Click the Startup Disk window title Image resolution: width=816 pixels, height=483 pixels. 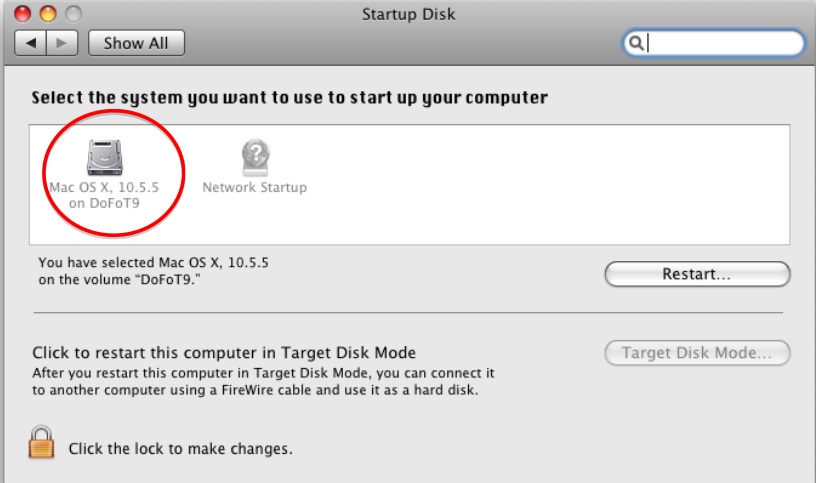point(409,14)
